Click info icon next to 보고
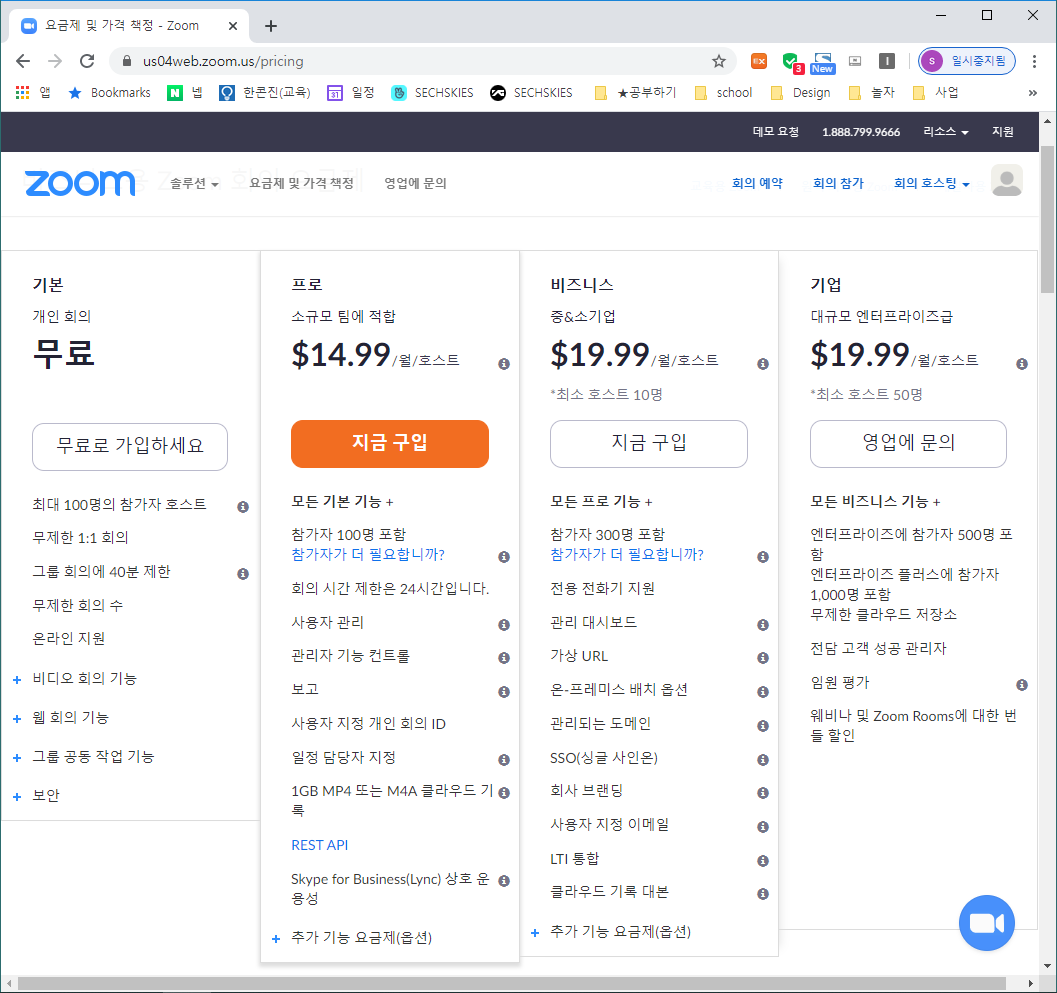 click(x=504, y=692)
